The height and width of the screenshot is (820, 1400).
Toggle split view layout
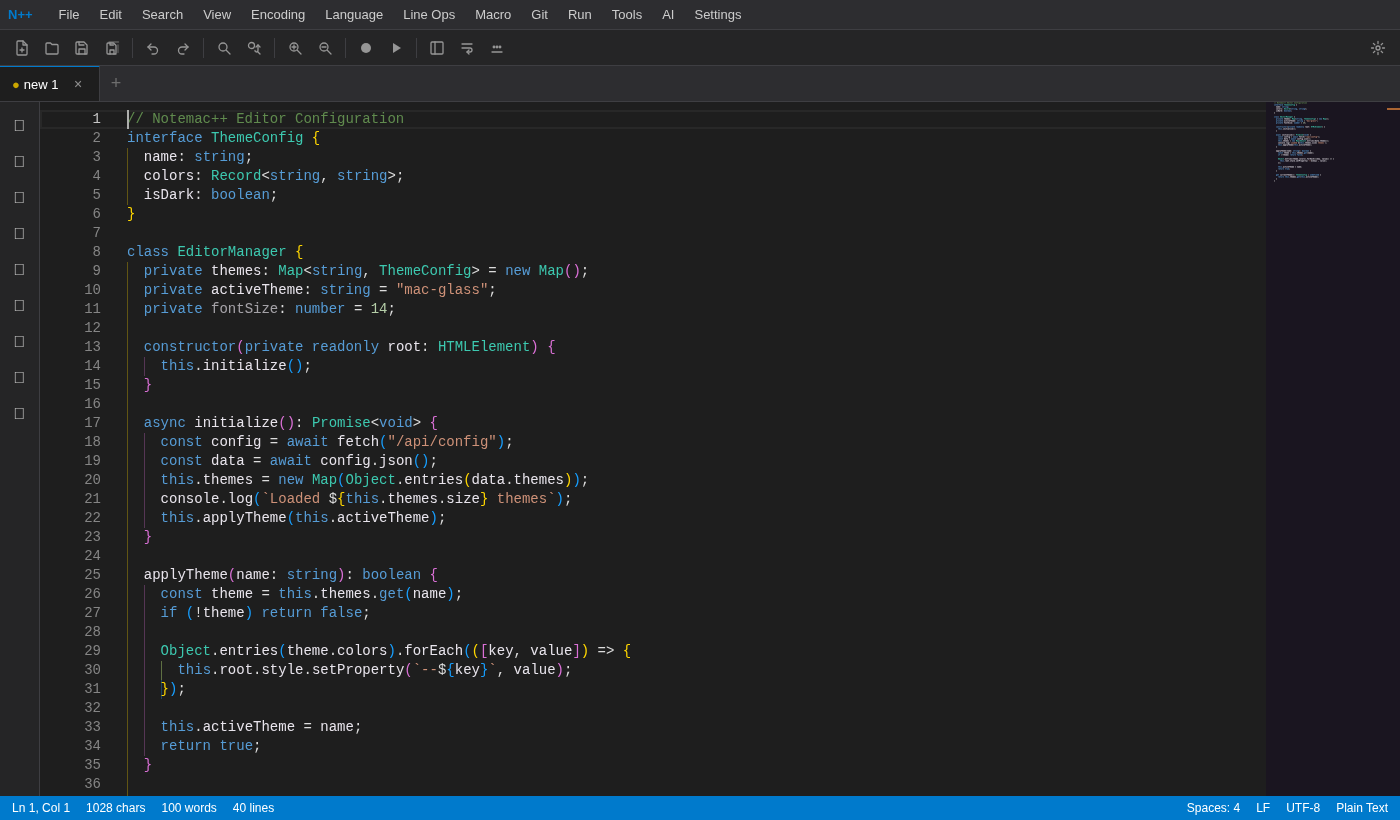[x=436, y=47]
